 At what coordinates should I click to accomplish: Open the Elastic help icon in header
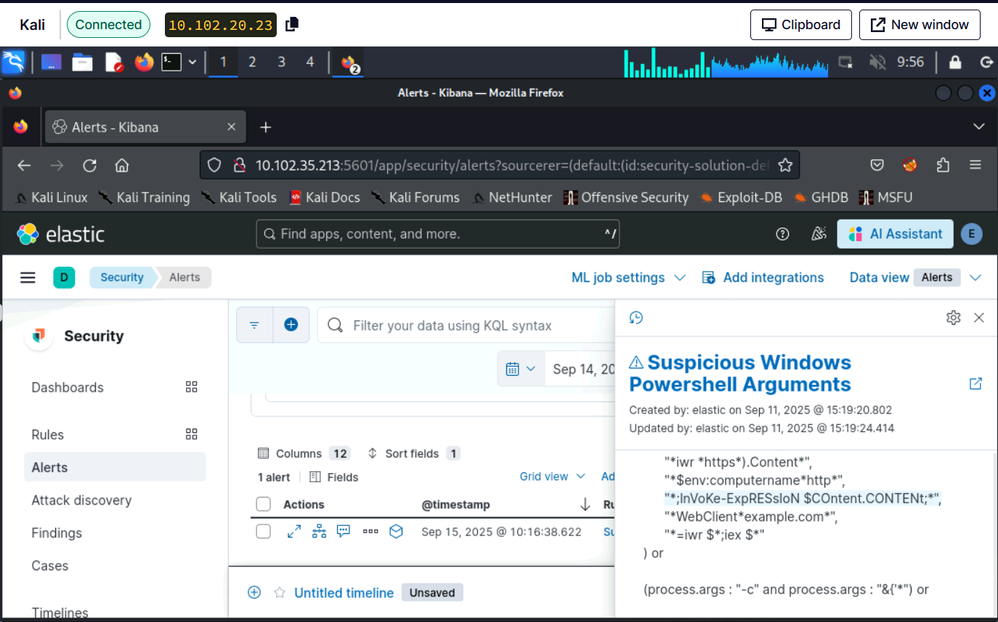coord(783,234)
